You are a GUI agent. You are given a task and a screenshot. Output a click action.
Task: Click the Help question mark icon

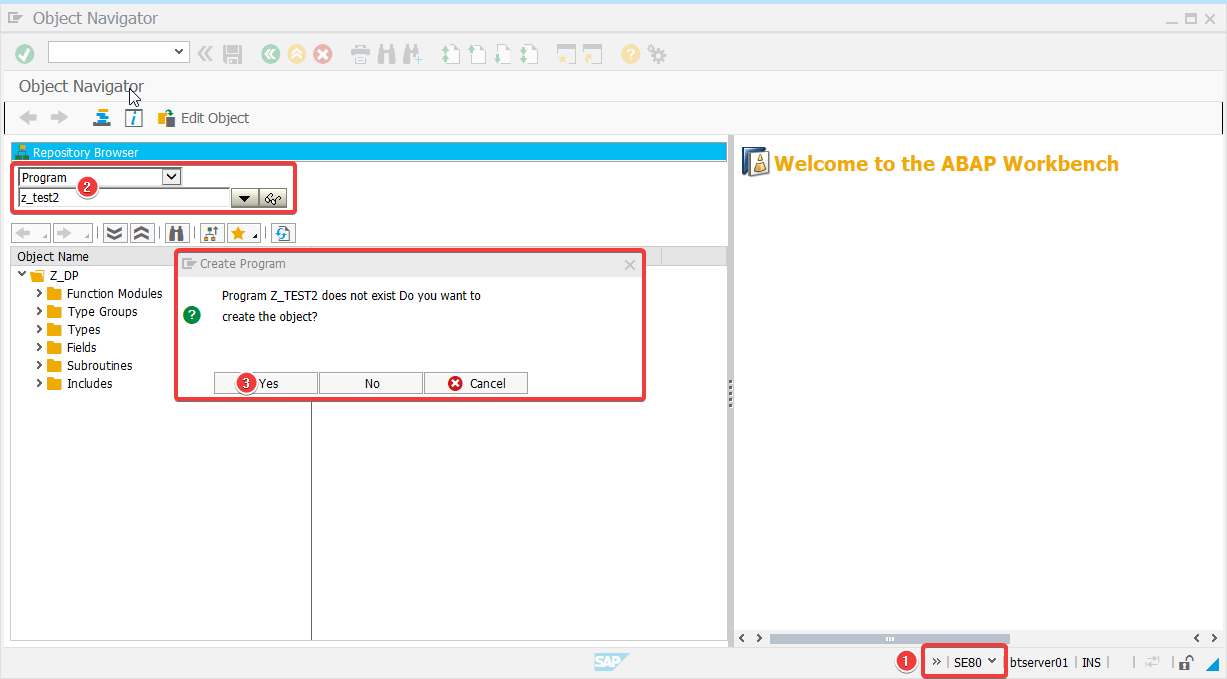click(630, 54)
